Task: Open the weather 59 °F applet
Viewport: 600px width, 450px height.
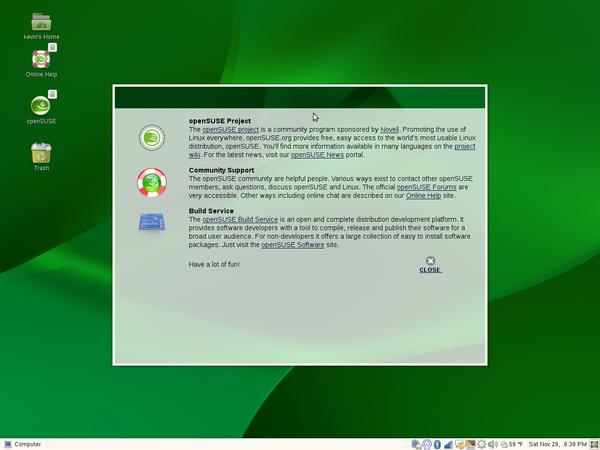Action: [x=512, y=444]
